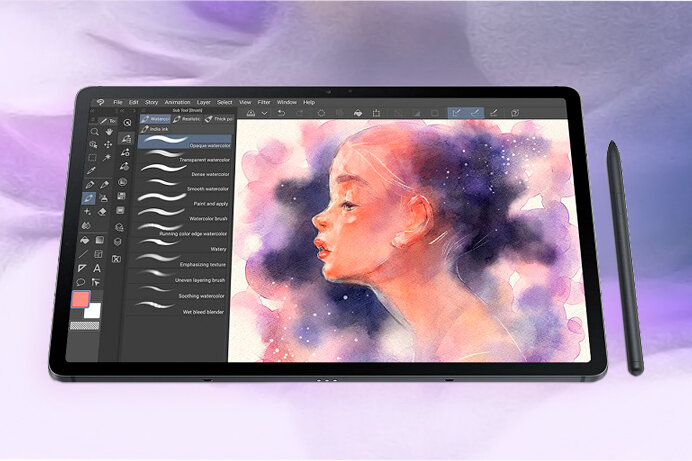Viewport: 692px width, 461px height.
Task: Select the Airbrush tool
Action: click(104, 198)
